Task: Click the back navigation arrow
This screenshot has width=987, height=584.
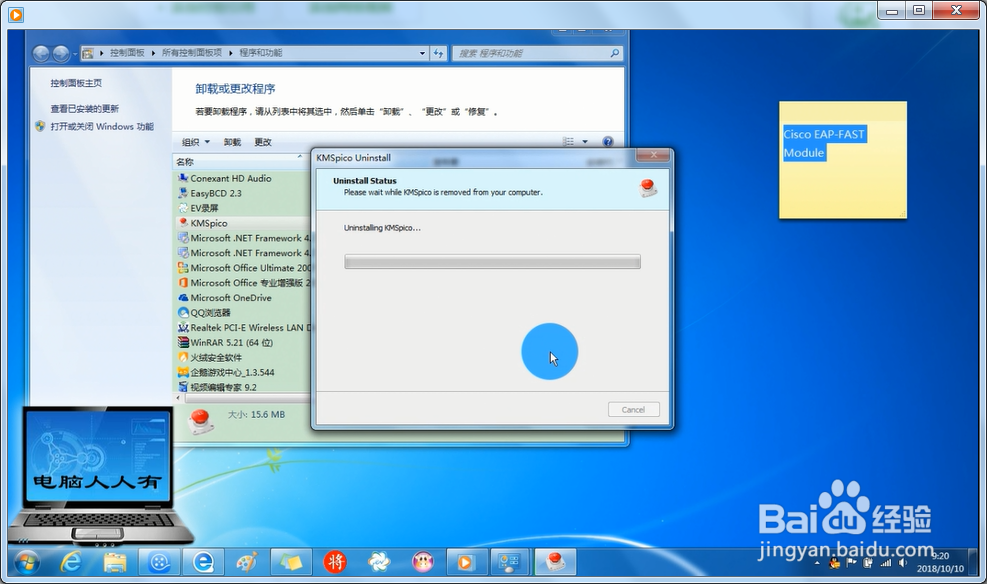Action: coord(41,54)
